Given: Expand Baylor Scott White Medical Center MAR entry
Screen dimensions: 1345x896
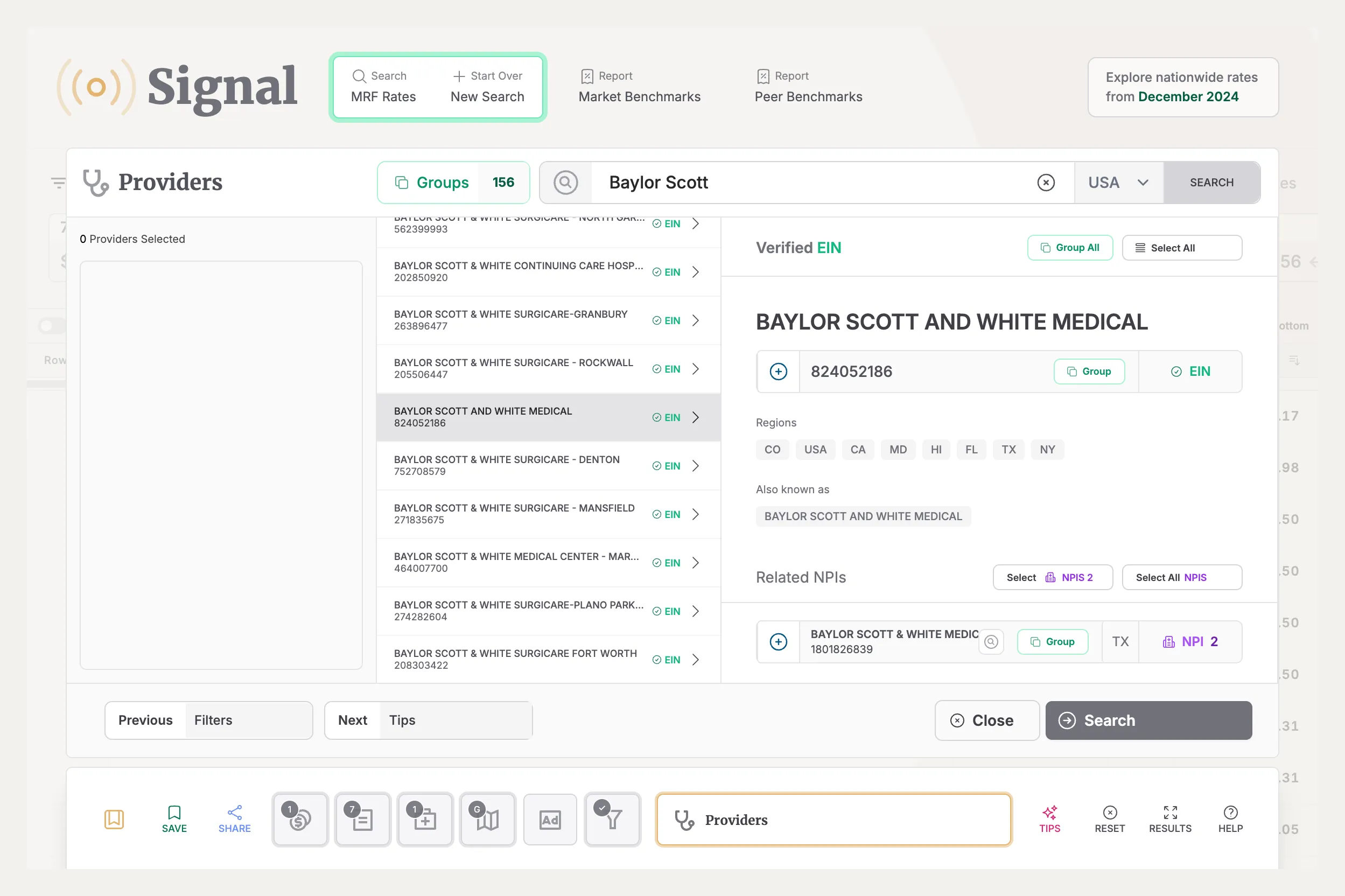Looking at the screenshot, I should (x=698, y=562).
